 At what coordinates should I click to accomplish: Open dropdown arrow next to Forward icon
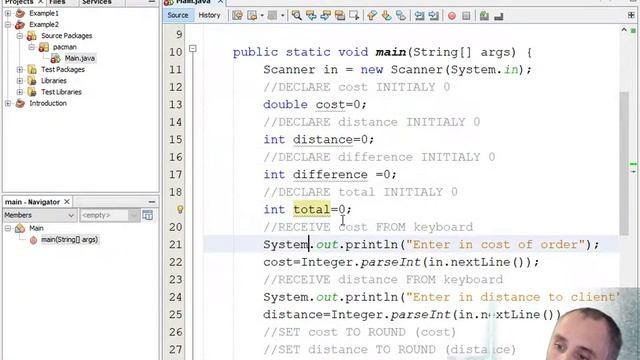[262, 16]
